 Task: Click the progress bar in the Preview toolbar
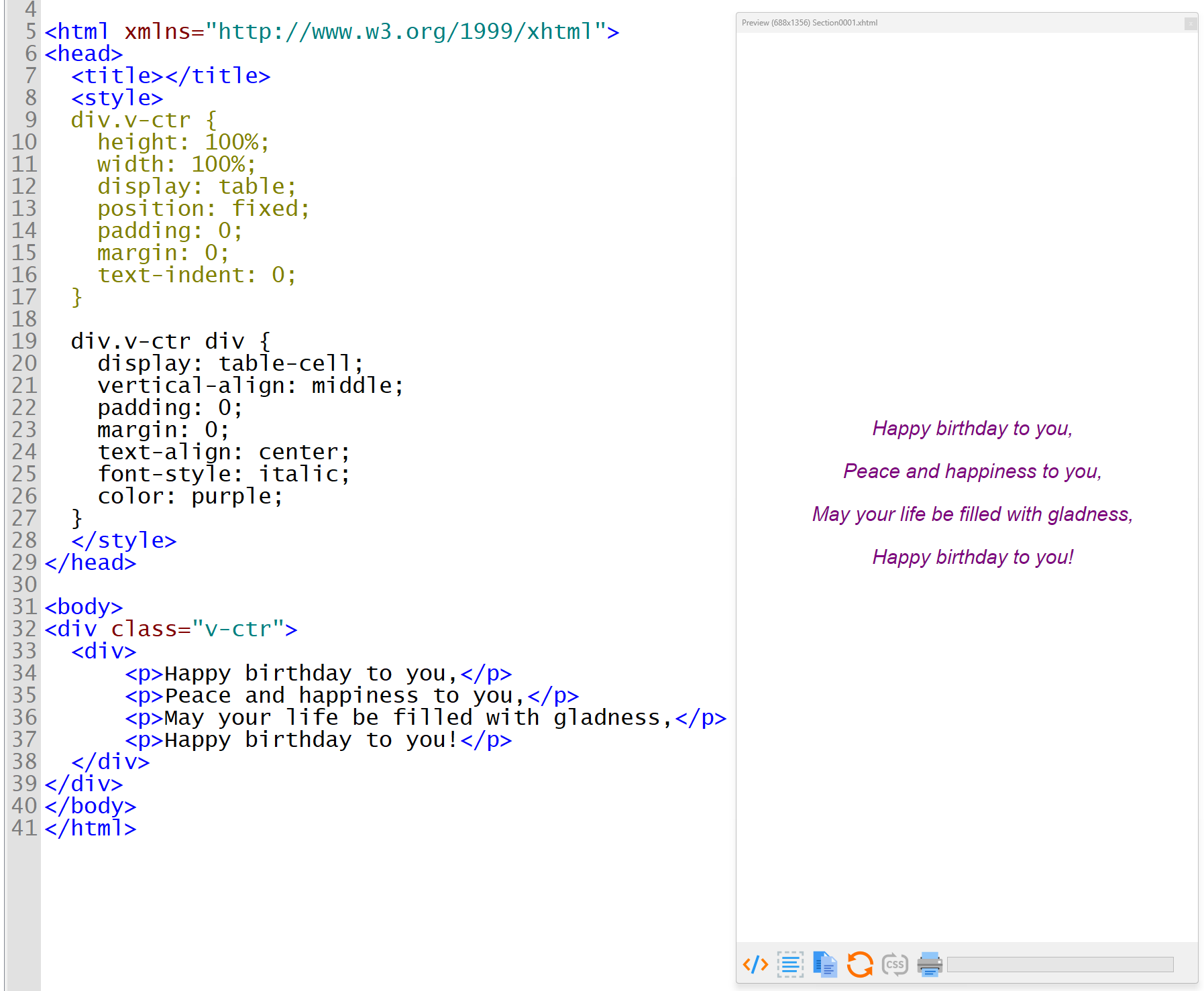tap(1060, 964)
